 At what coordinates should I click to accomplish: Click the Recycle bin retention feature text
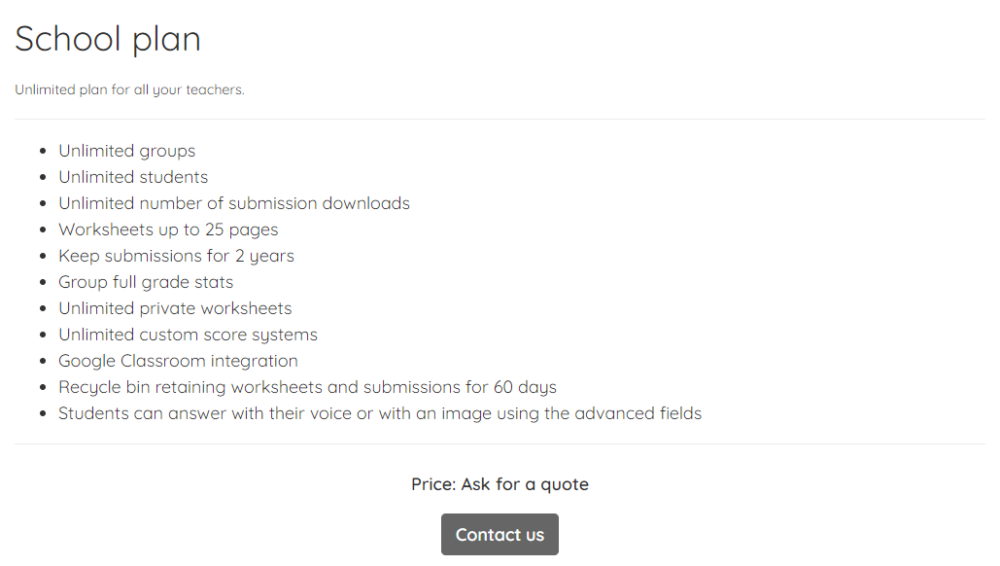tap(307, 387)
